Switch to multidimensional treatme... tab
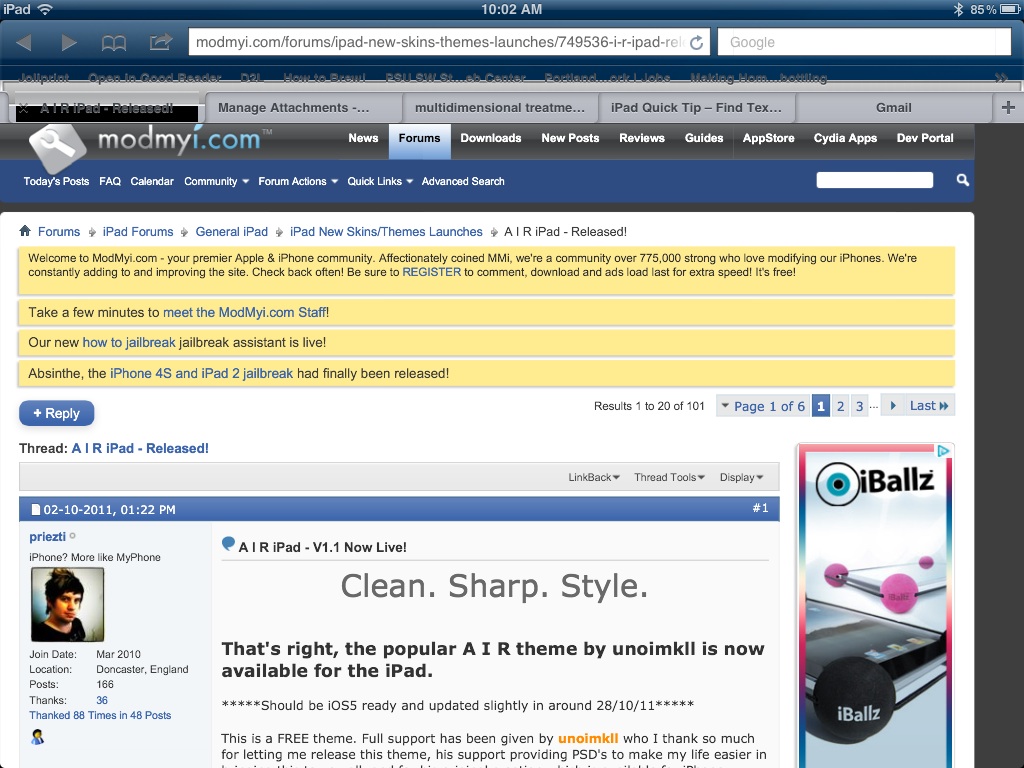The image size is (1024, 768). point(500,108)
